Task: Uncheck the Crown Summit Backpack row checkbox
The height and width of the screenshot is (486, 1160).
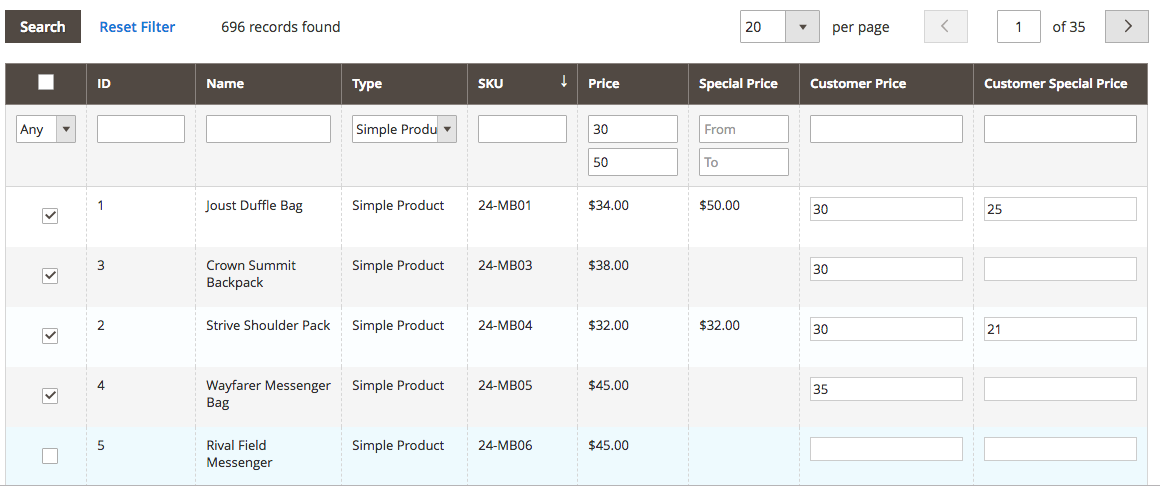Action: pos(50,276)
